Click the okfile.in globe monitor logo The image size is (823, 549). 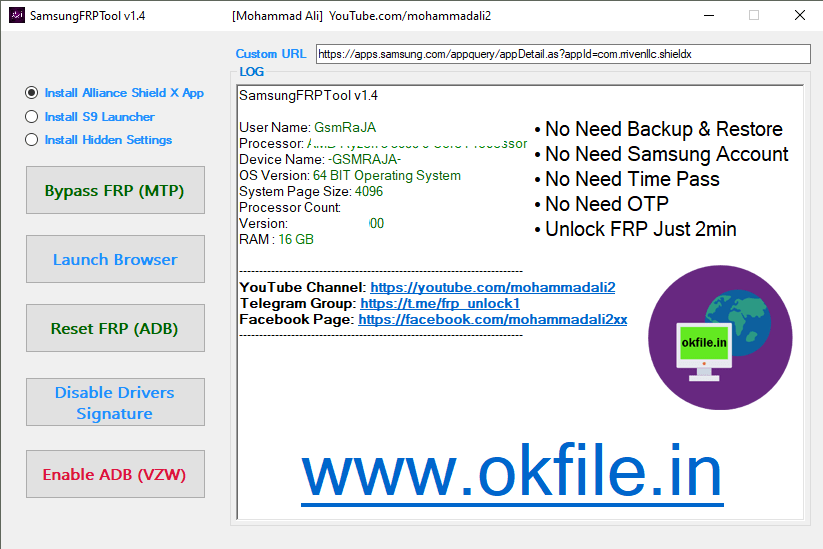click(x=720, y=337)
